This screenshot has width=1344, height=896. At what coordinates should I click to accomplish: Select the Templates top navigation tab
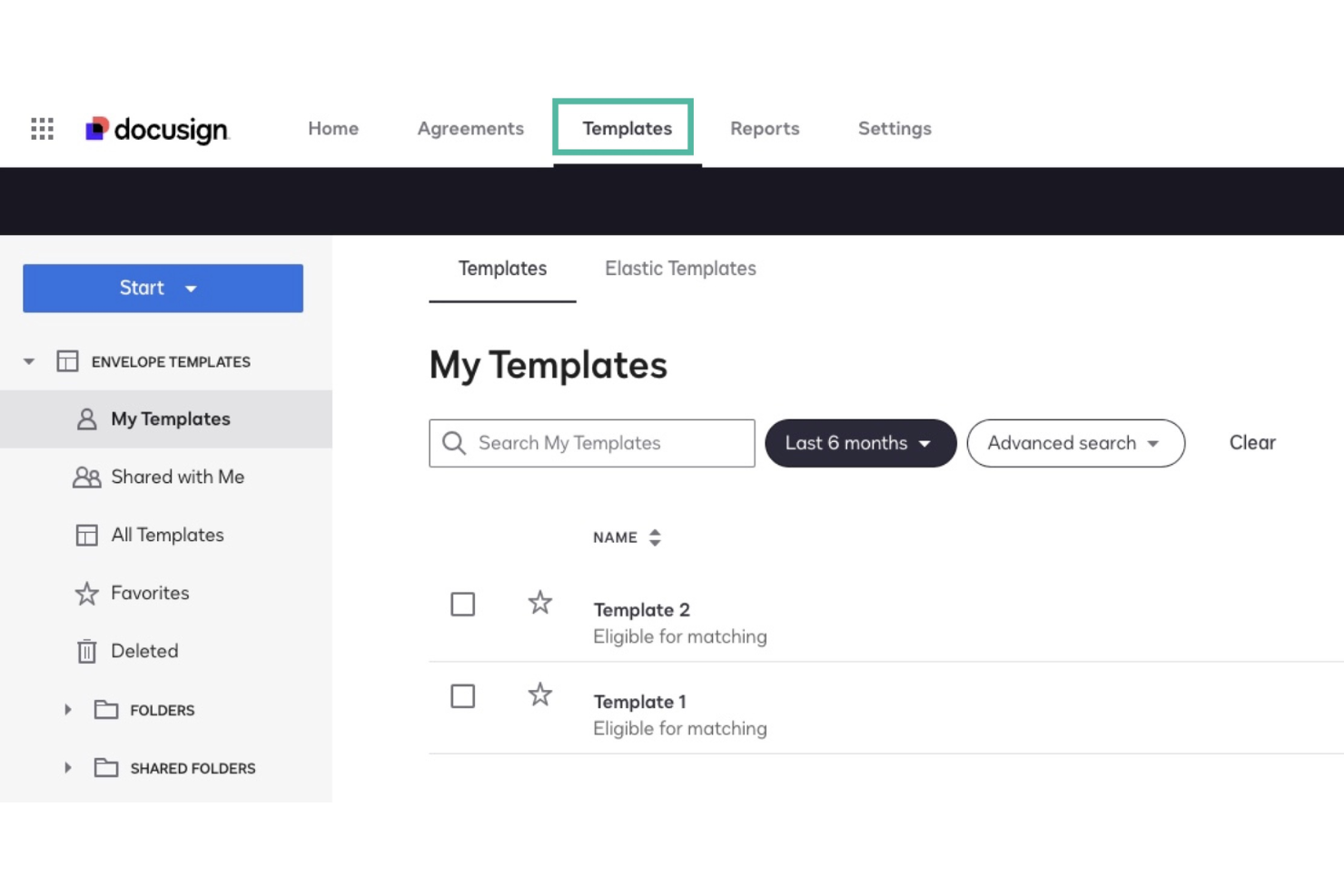click(x=627, y=129)
